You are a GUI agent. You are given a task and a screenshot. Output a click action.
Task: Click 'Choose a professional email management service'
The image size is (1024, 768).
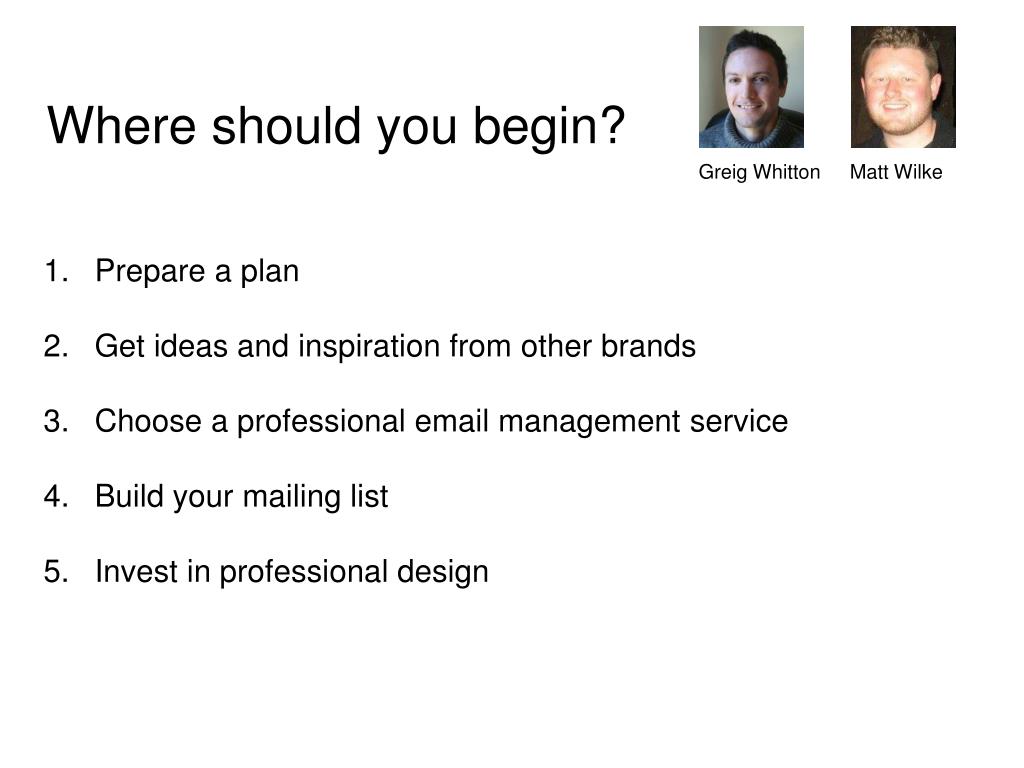pyautogui.click(x=441, y=422)
